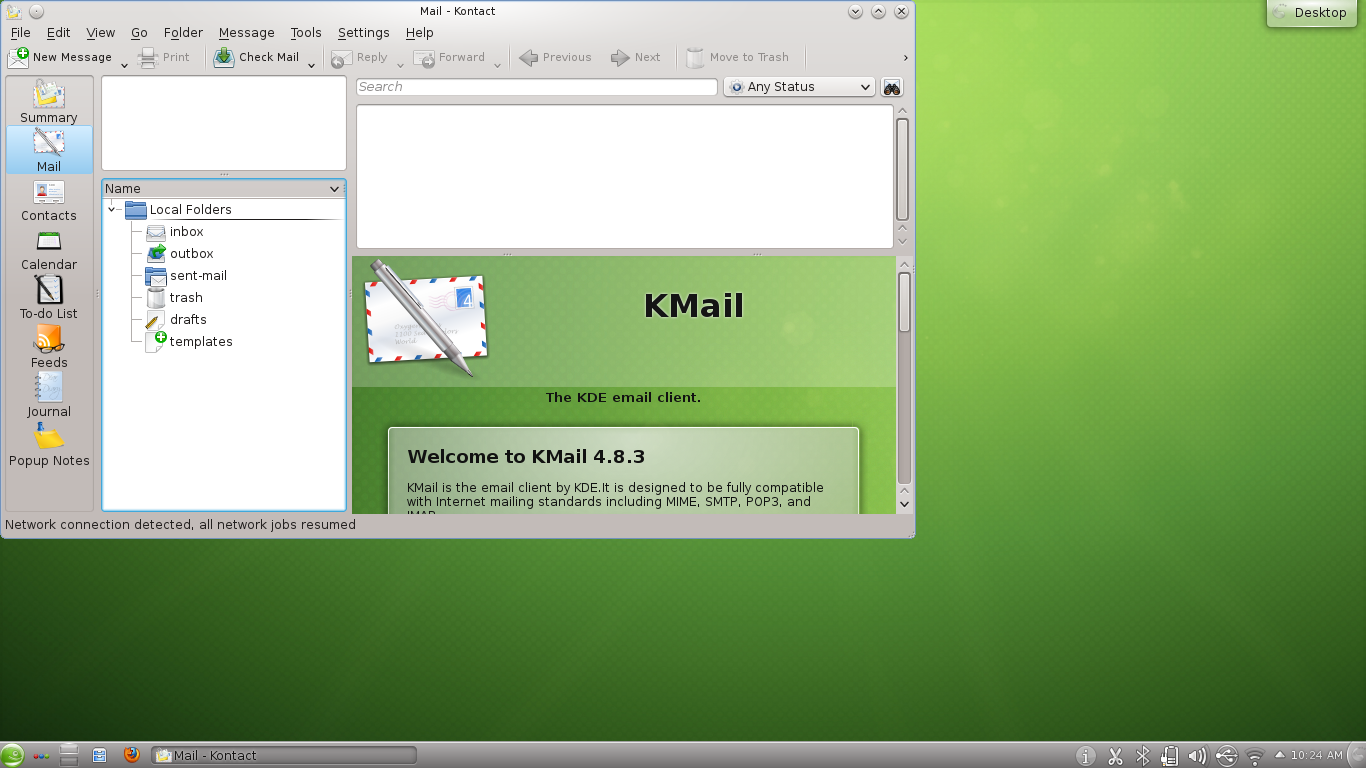The width and height of the screenshot is (1366, 768).
Task: Click the Bluetooth tray icon
Action: click(x=1143, y=756)
